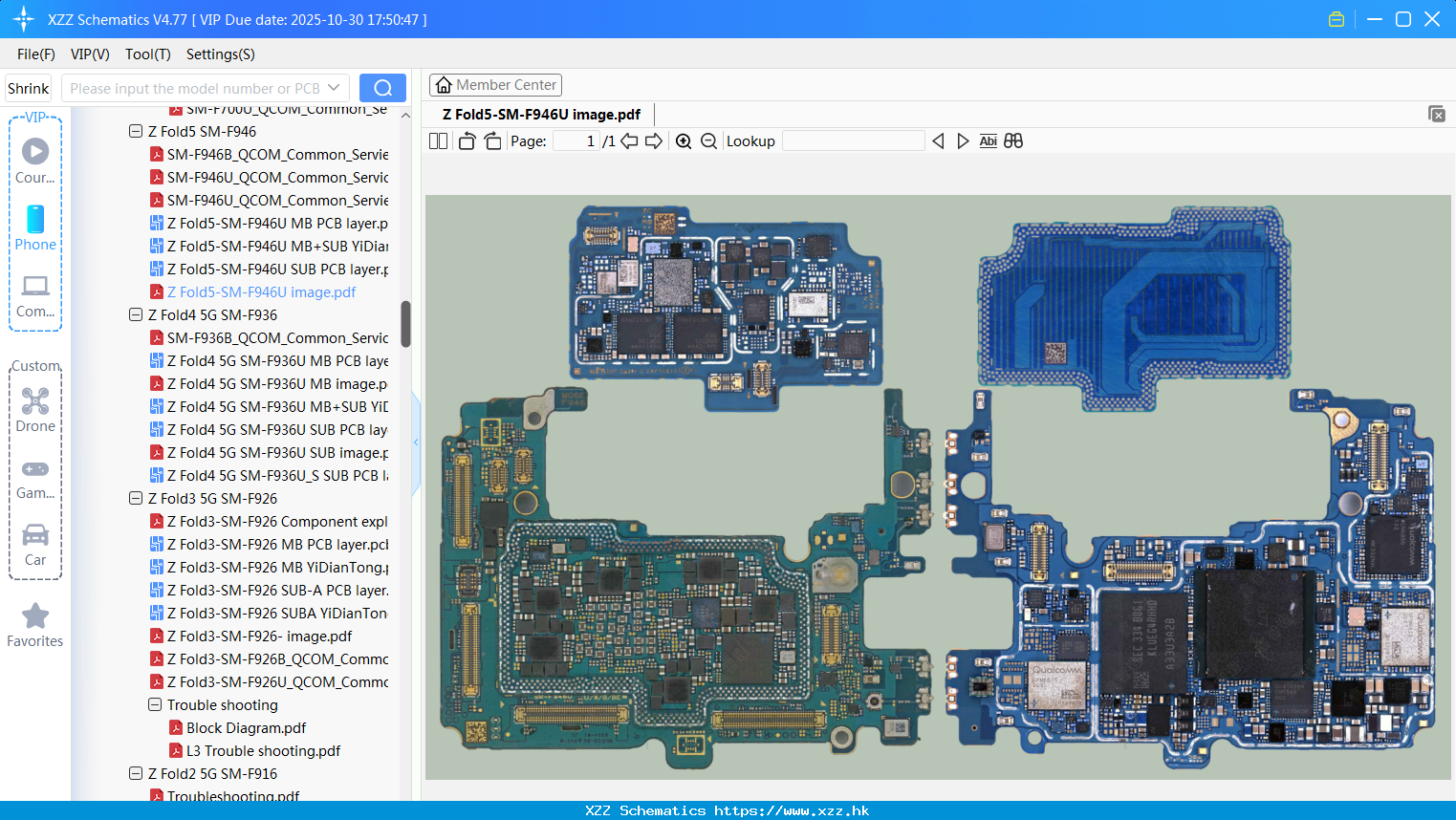Rotate the page counterclockwise
Image resolution: width=1456 pixels, height=820 pixels.
[x=467, y=140]
